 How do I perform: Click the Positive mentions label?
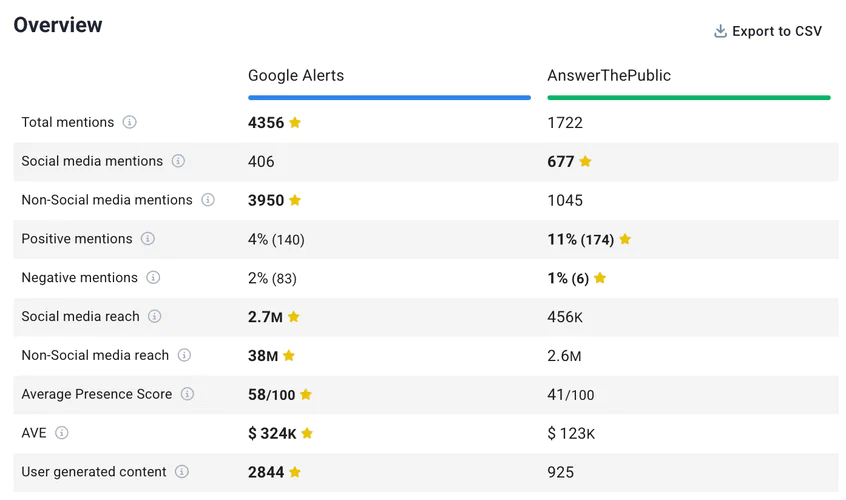[77, 239]
